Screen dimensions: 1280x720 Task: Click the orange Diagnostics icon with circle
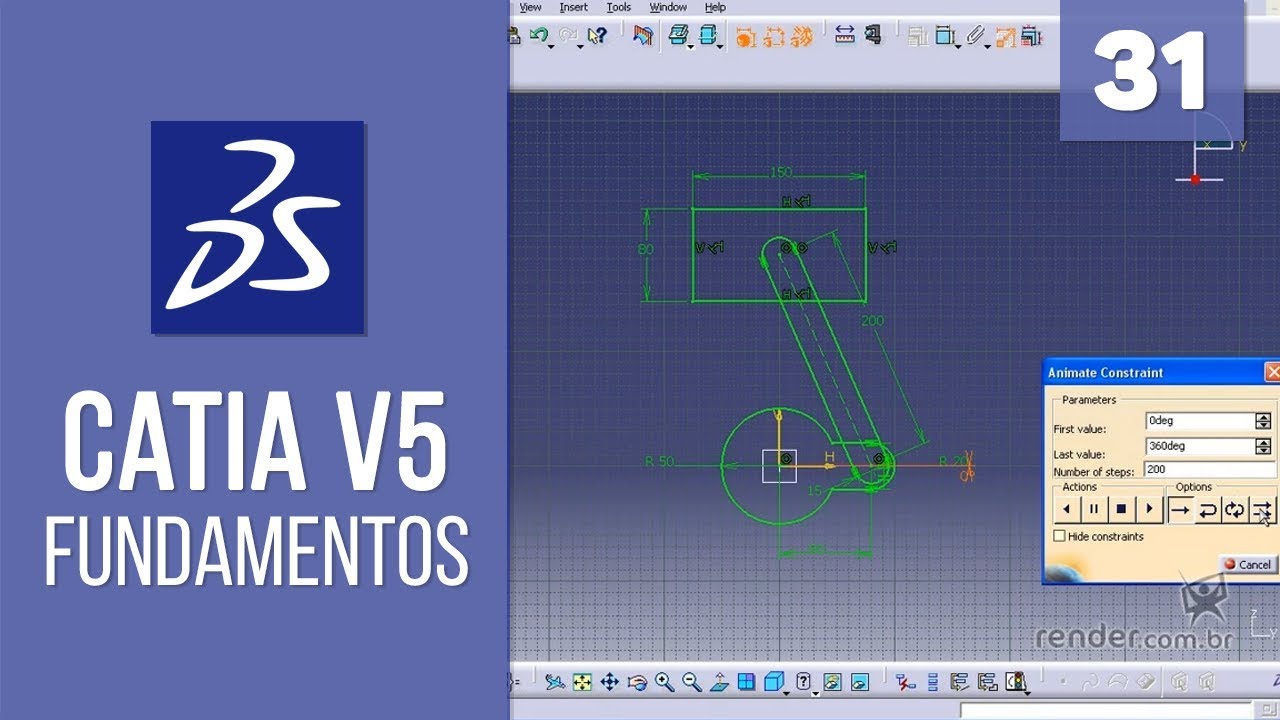pos(745,37)
